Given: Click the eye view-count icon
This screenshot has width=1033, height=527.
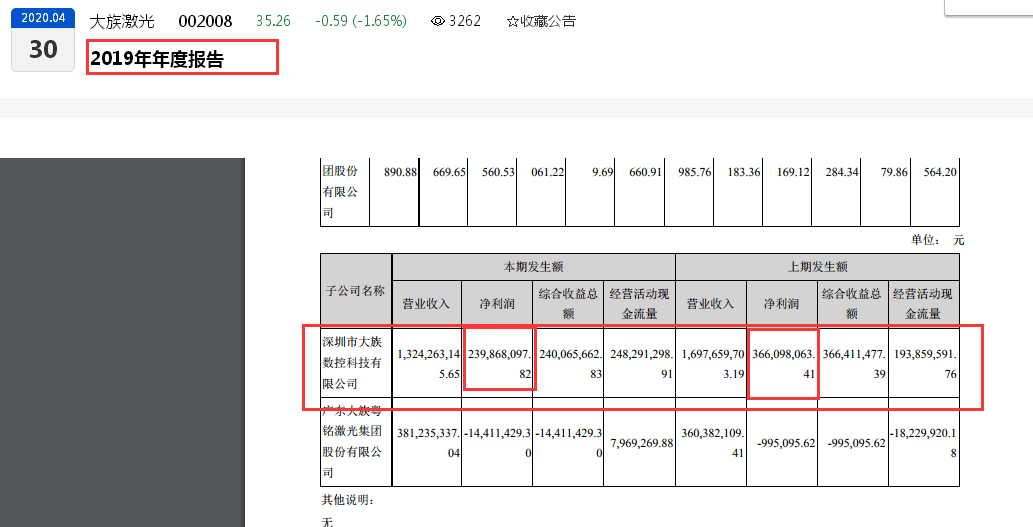Looking at the screenshot, I should pos(437,21).
